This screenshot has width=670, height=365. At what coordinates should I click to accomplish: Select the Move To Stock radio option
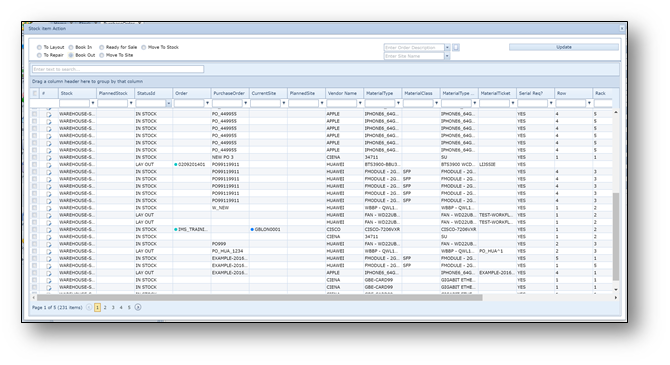144,47
